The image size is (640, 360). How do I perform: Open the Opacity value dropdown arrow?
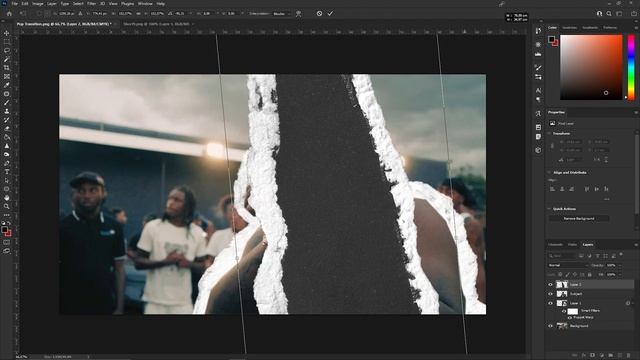pos(620,265)
